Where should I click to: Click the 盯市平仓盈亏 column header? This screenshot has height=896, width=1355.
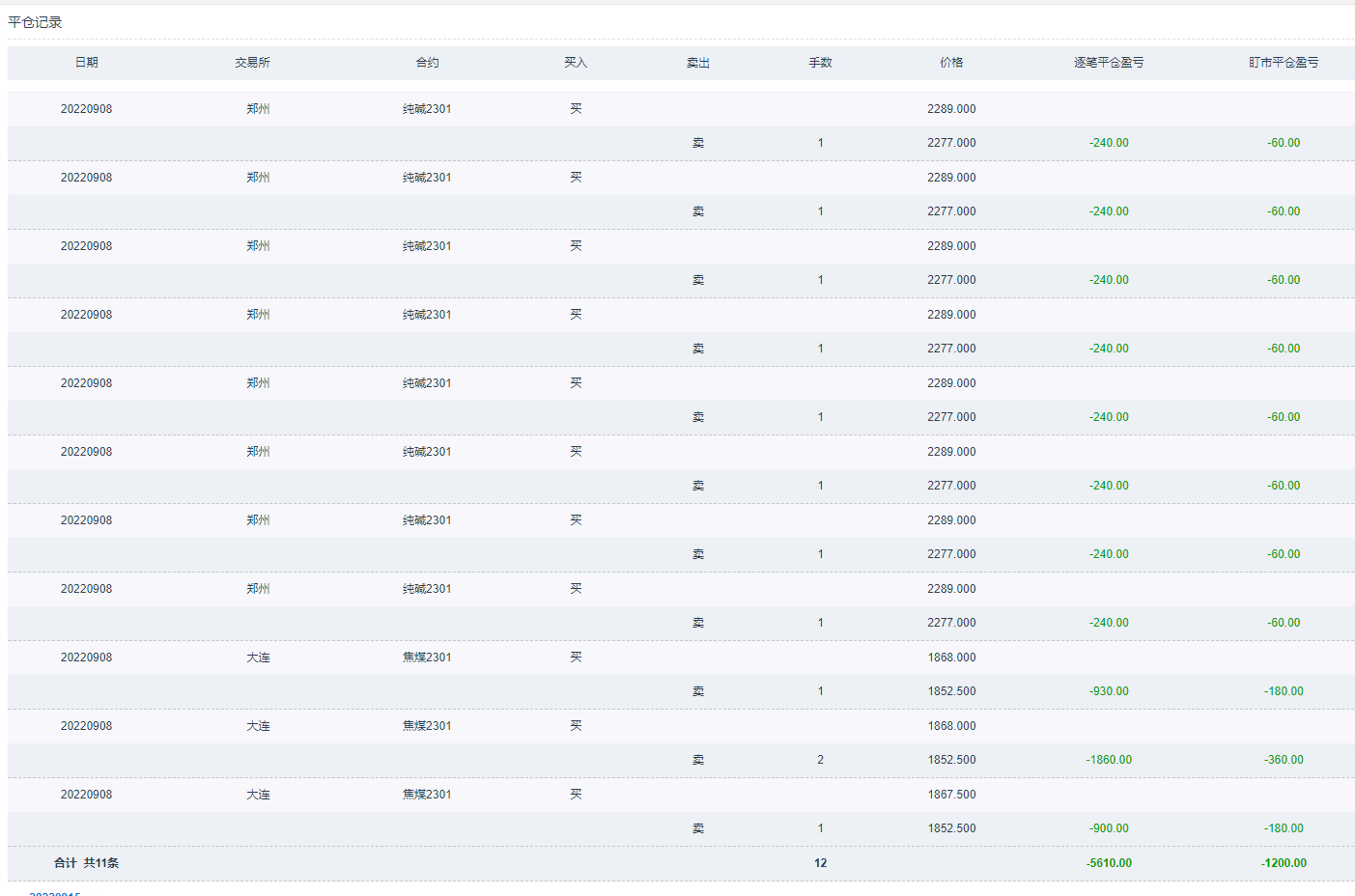pyautogui.click(x=1284, y=63)
